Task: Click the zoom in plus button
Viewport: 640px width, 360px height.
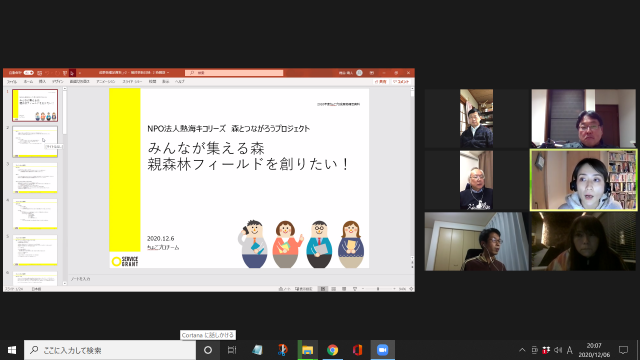Action: pos(394,289)
